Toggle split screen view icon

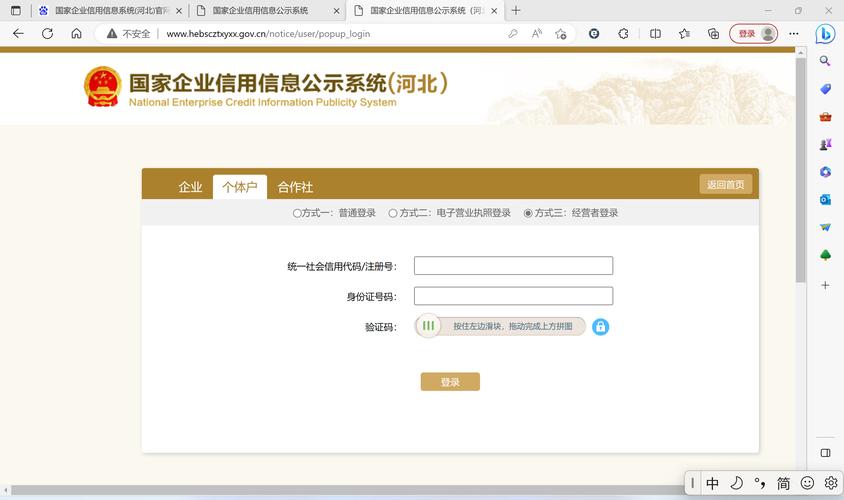pos(655,34)
